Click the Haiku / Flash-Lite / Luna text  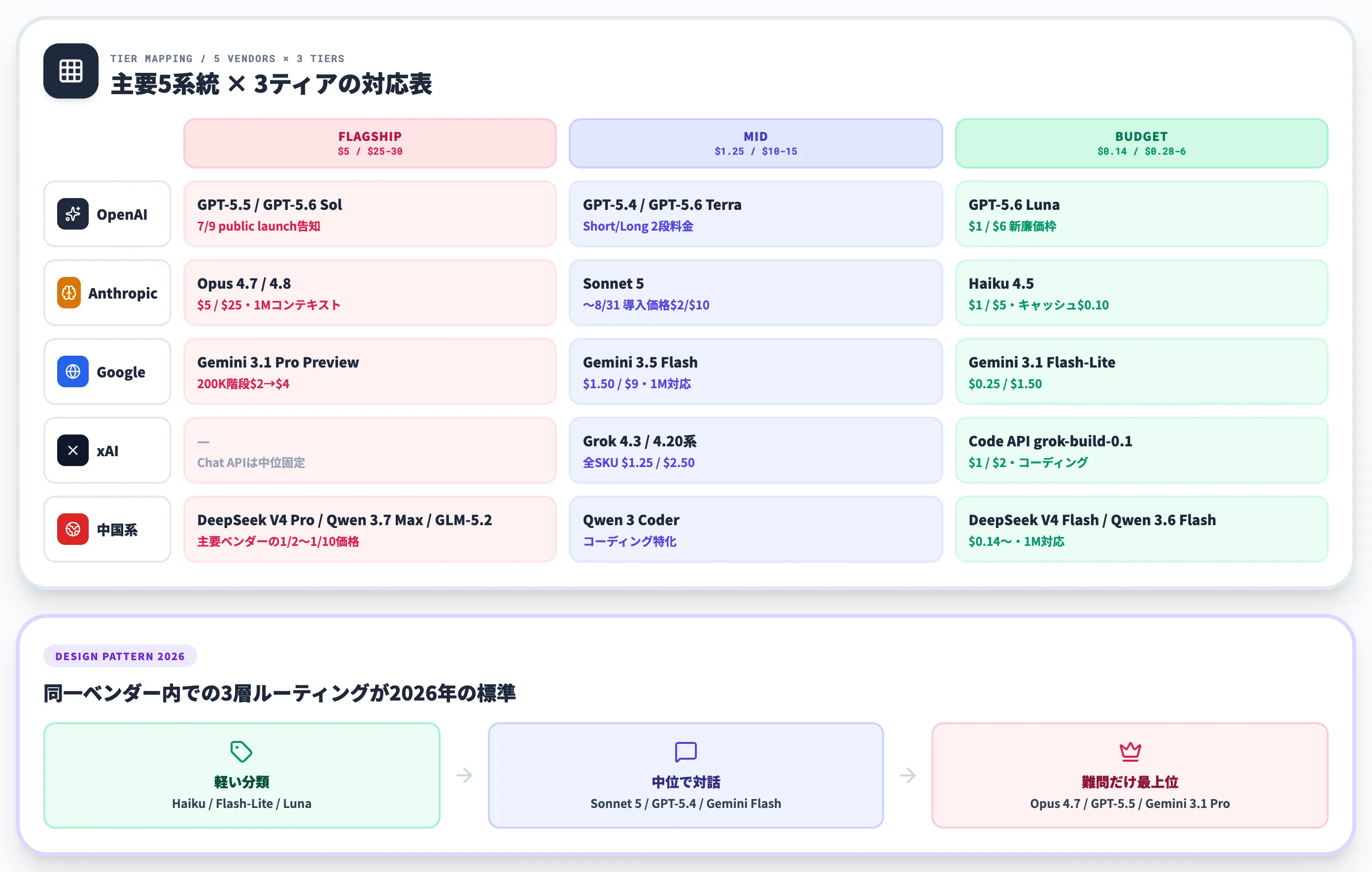click(x=241, y=804)
